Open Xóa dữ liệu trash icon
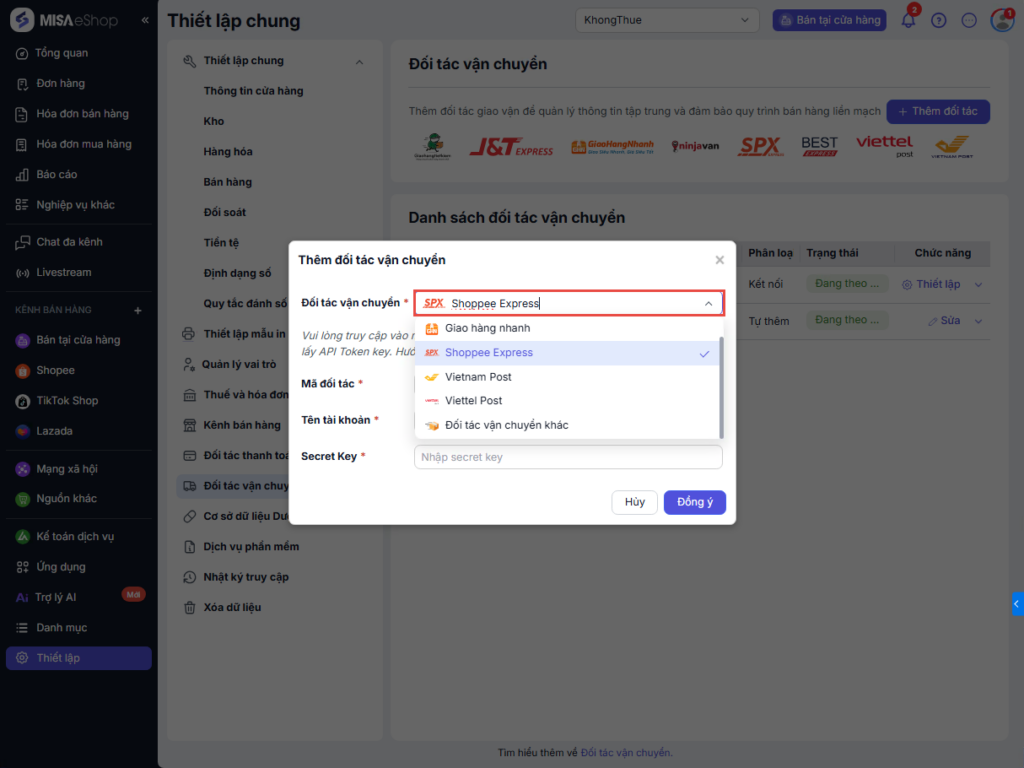The height and width of the screenshot is (768, 1024). [189, 607]
